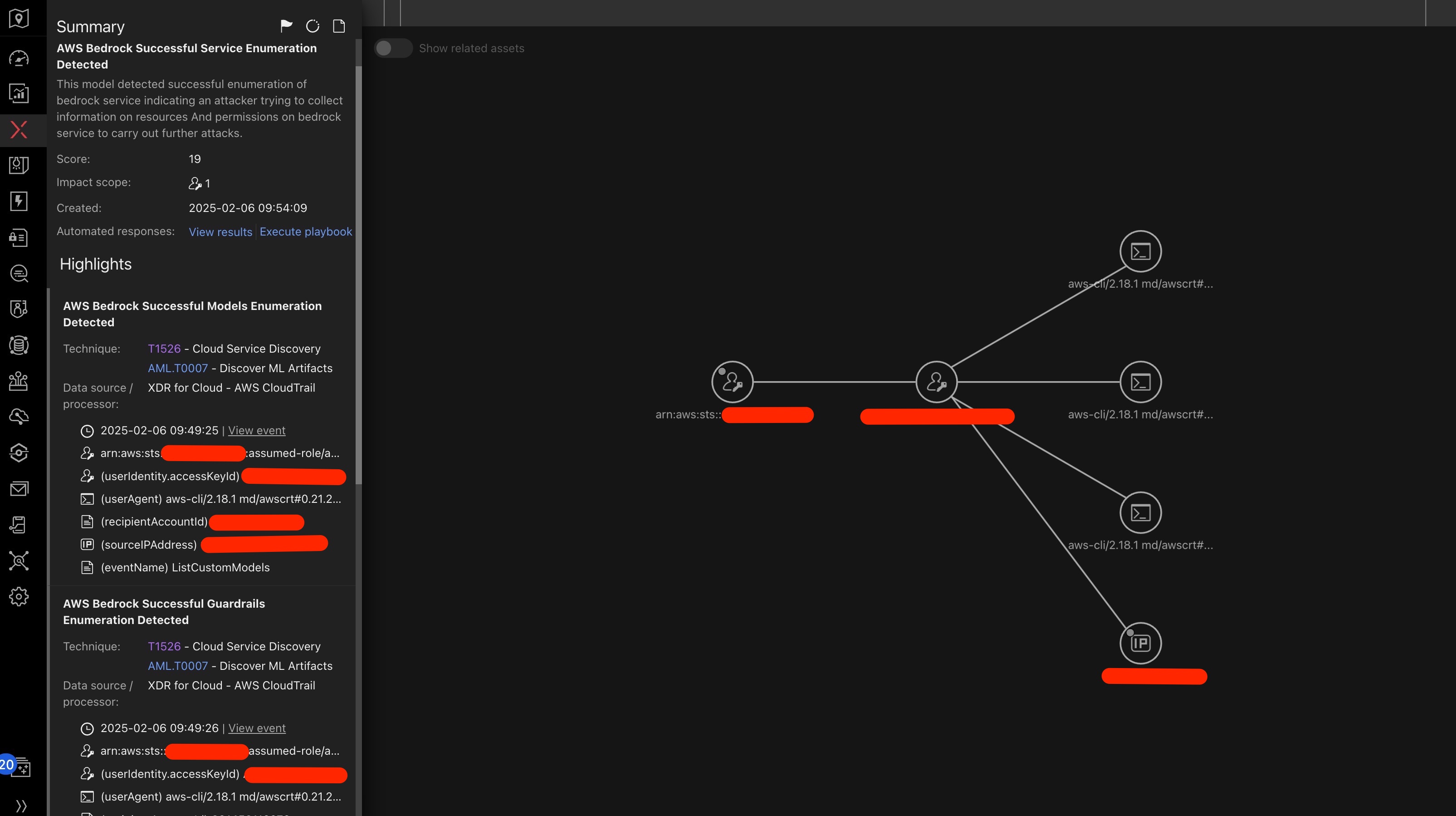Open the lightning bolt icon in sidebar

click(x=19, y=202)
